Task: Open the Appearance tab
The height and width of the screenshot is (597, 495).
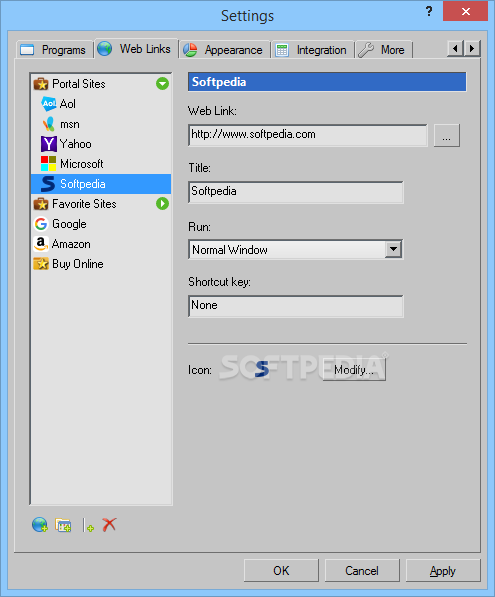Action: [225, 50]
